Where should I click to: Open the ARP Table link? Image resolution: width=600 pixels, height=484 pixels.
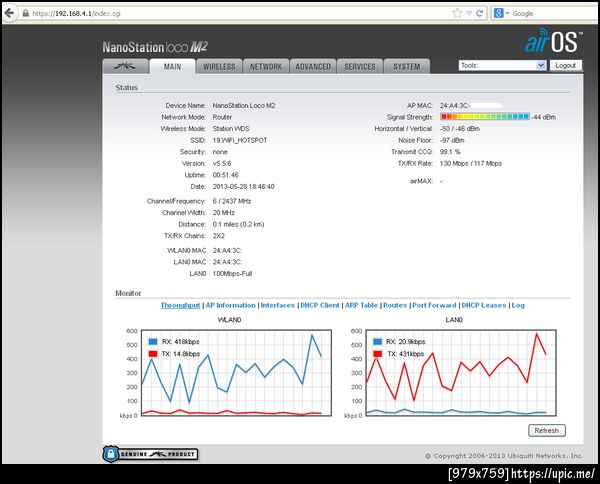pyautogui.click(x=361, y=305)
